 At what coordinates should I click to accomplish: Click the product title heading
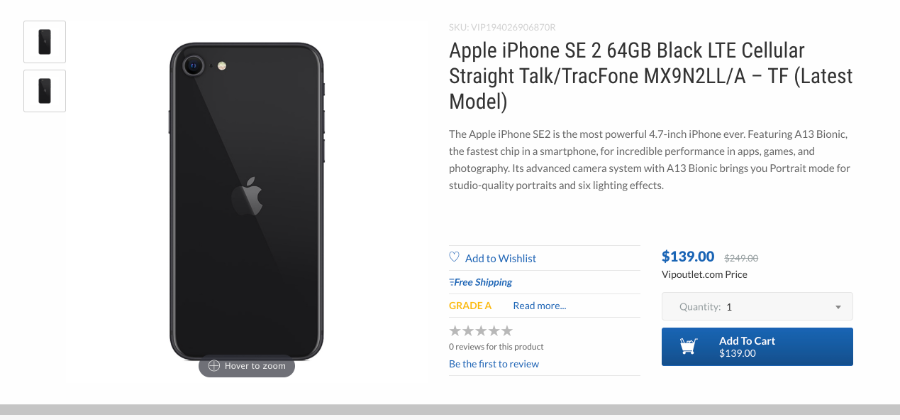click(651, 76)
